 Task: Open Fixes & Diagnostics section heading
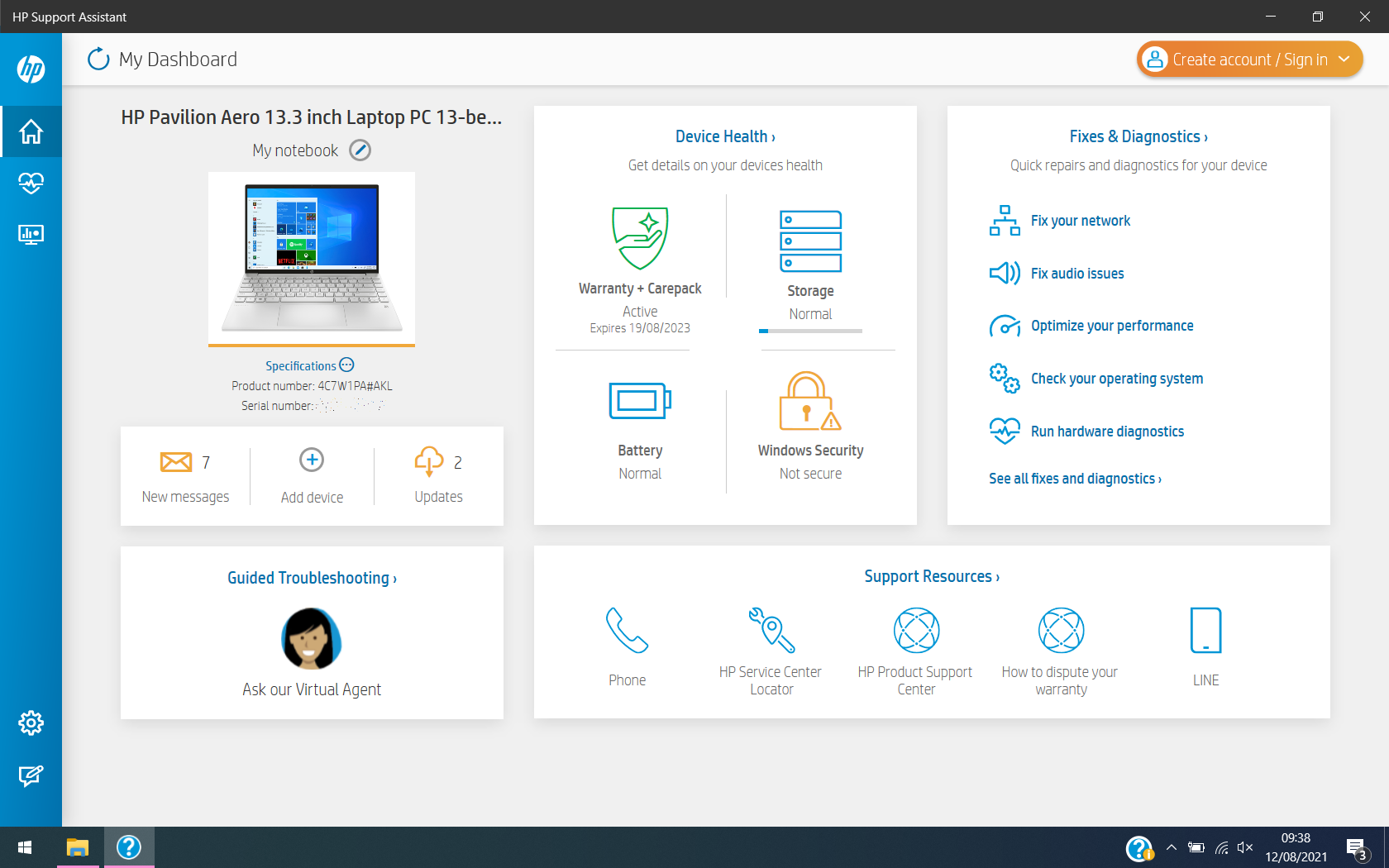coord(1138,136)
